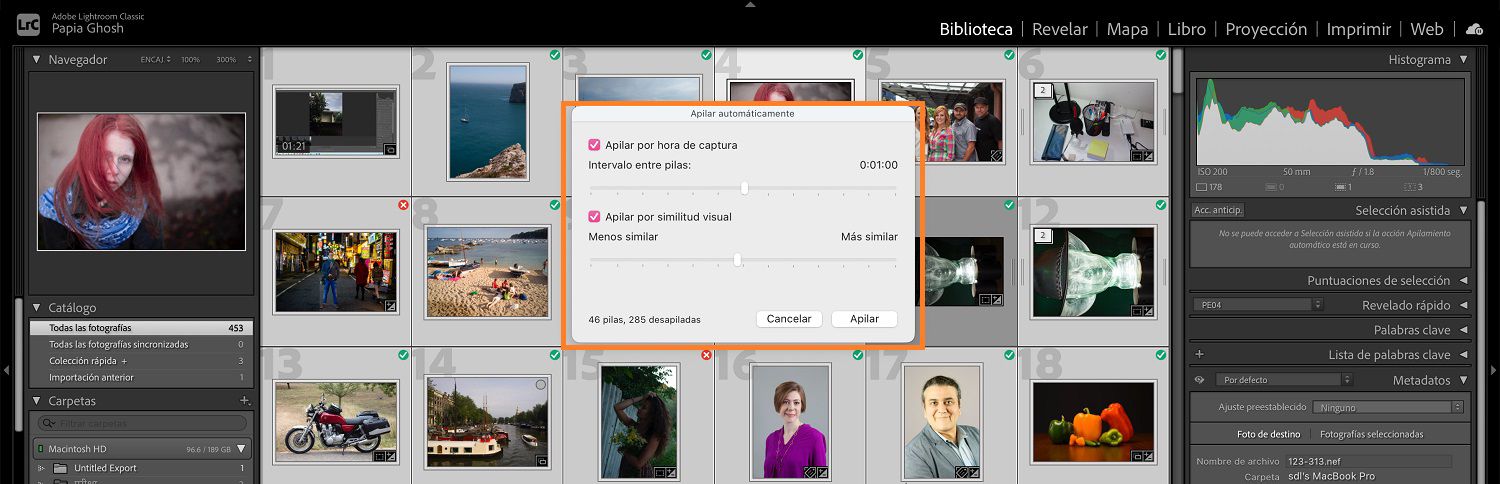Select the 'Fotografías seleccionadas' tab

1371,434
